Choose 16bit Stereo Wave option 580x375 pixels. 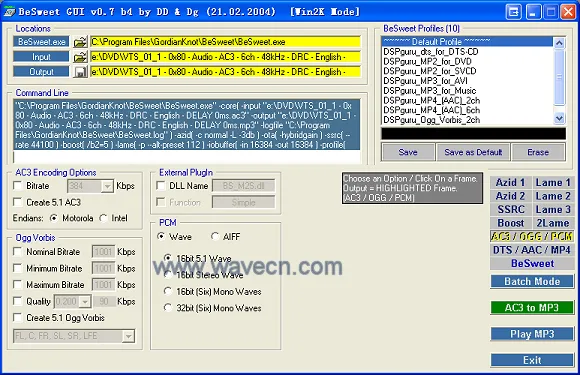[168, 275]
